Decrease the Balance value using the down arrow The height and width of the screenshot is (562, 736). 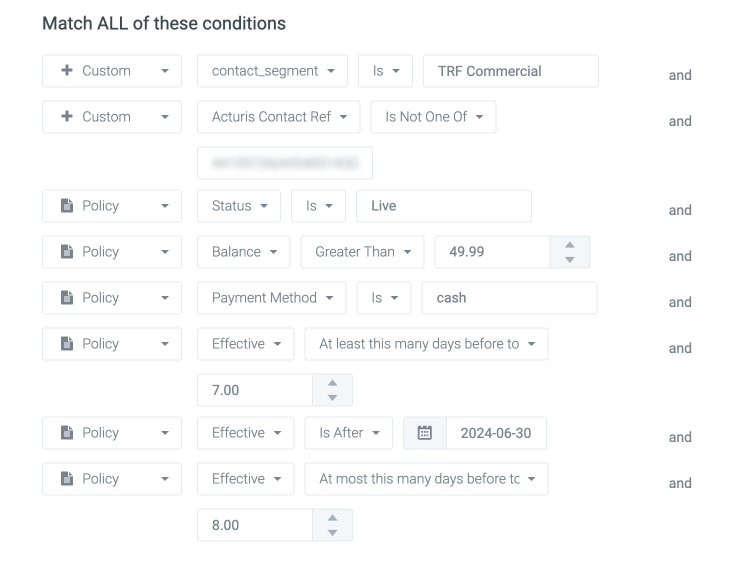(x=570, y=259)
